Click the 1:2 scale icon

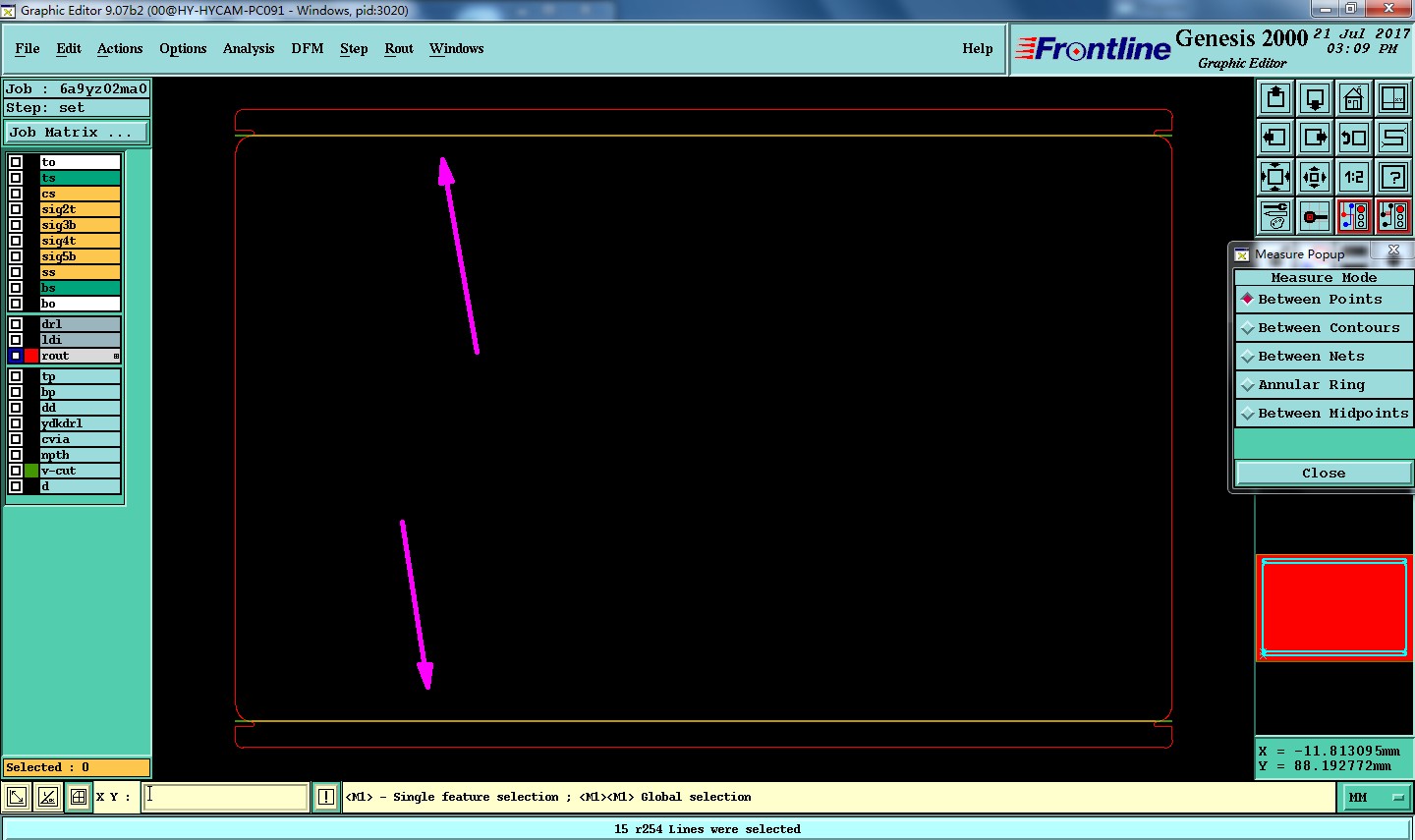click(1354, 177)
